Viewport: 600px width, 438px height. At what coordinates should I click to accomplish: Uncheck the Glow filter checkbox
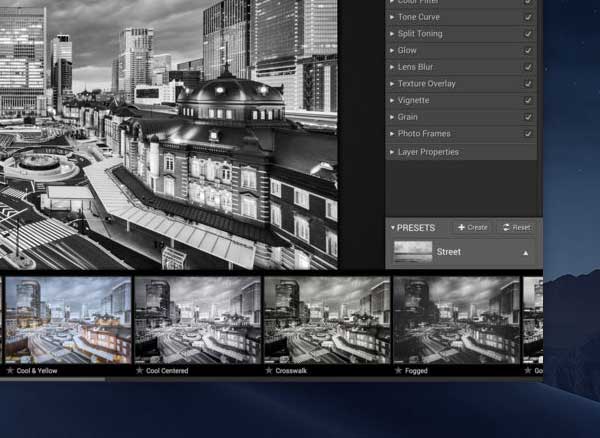pyautogui.click(x=528, y=50)
